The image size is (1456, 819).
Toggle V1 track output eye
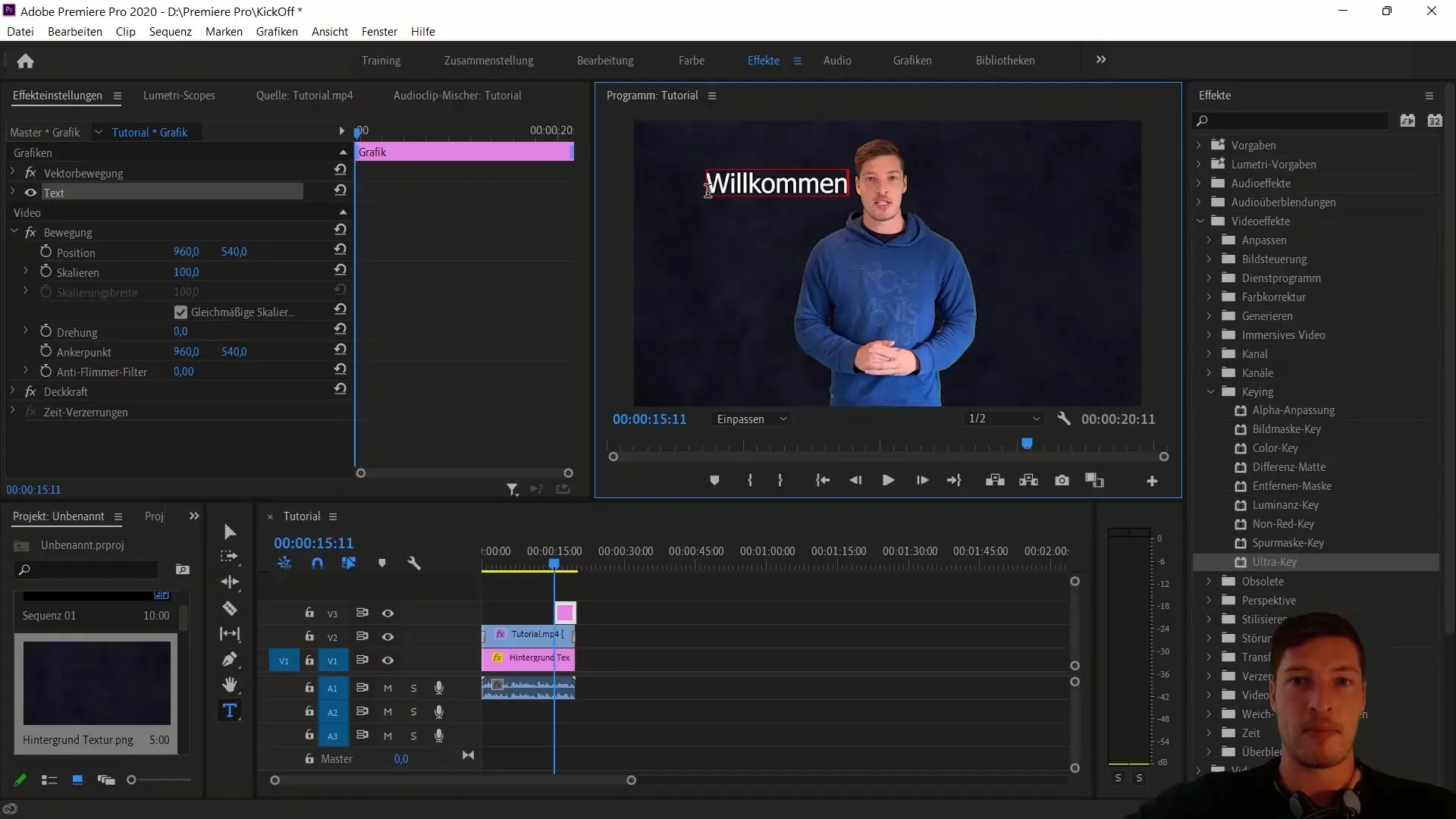click(x=388, y=660)
